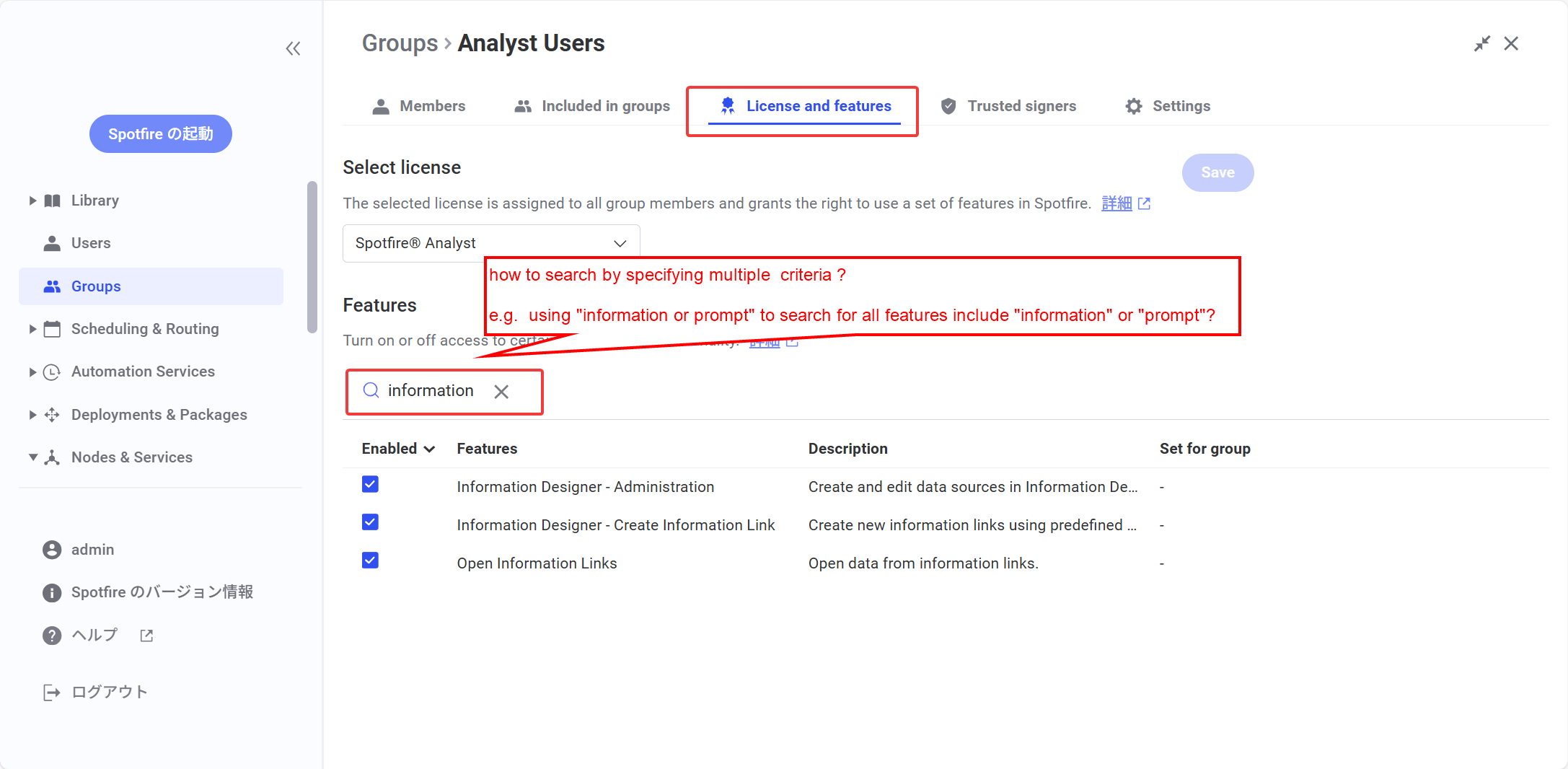Click the shrink dialog arrows icon

(1481, 44)
